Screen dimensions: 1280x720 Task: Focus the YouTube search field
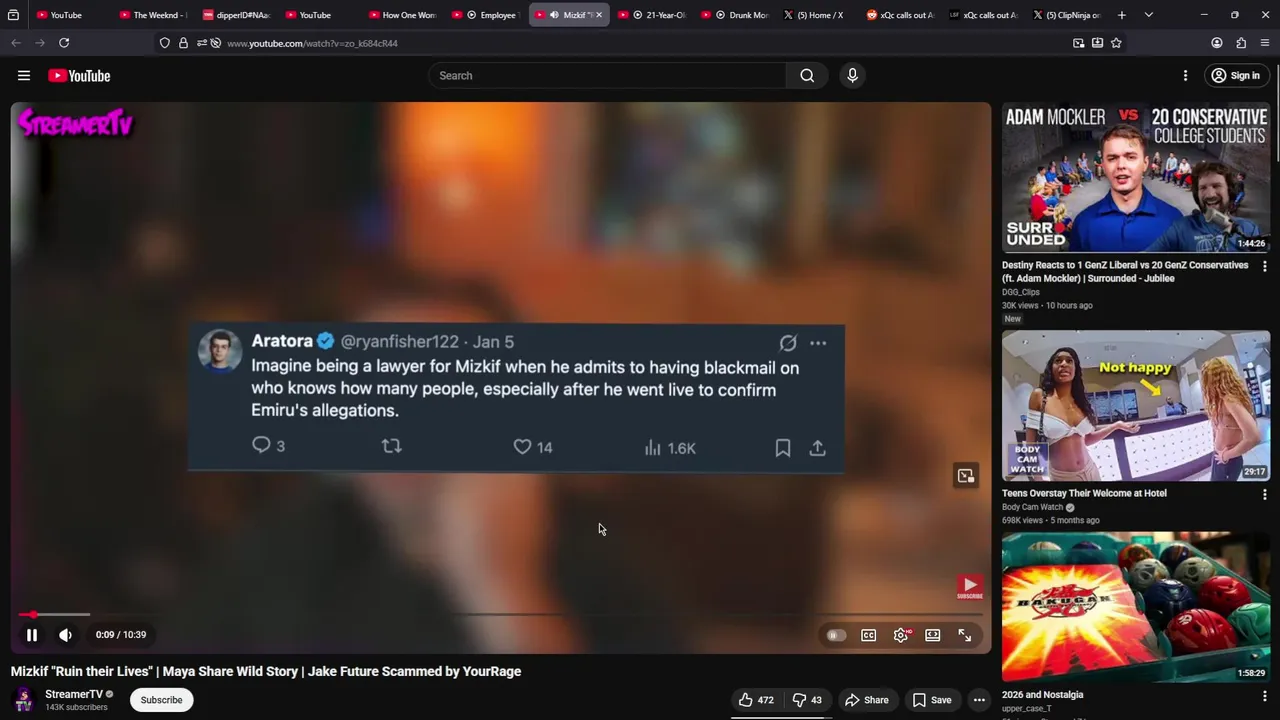(x=608, y=76)
